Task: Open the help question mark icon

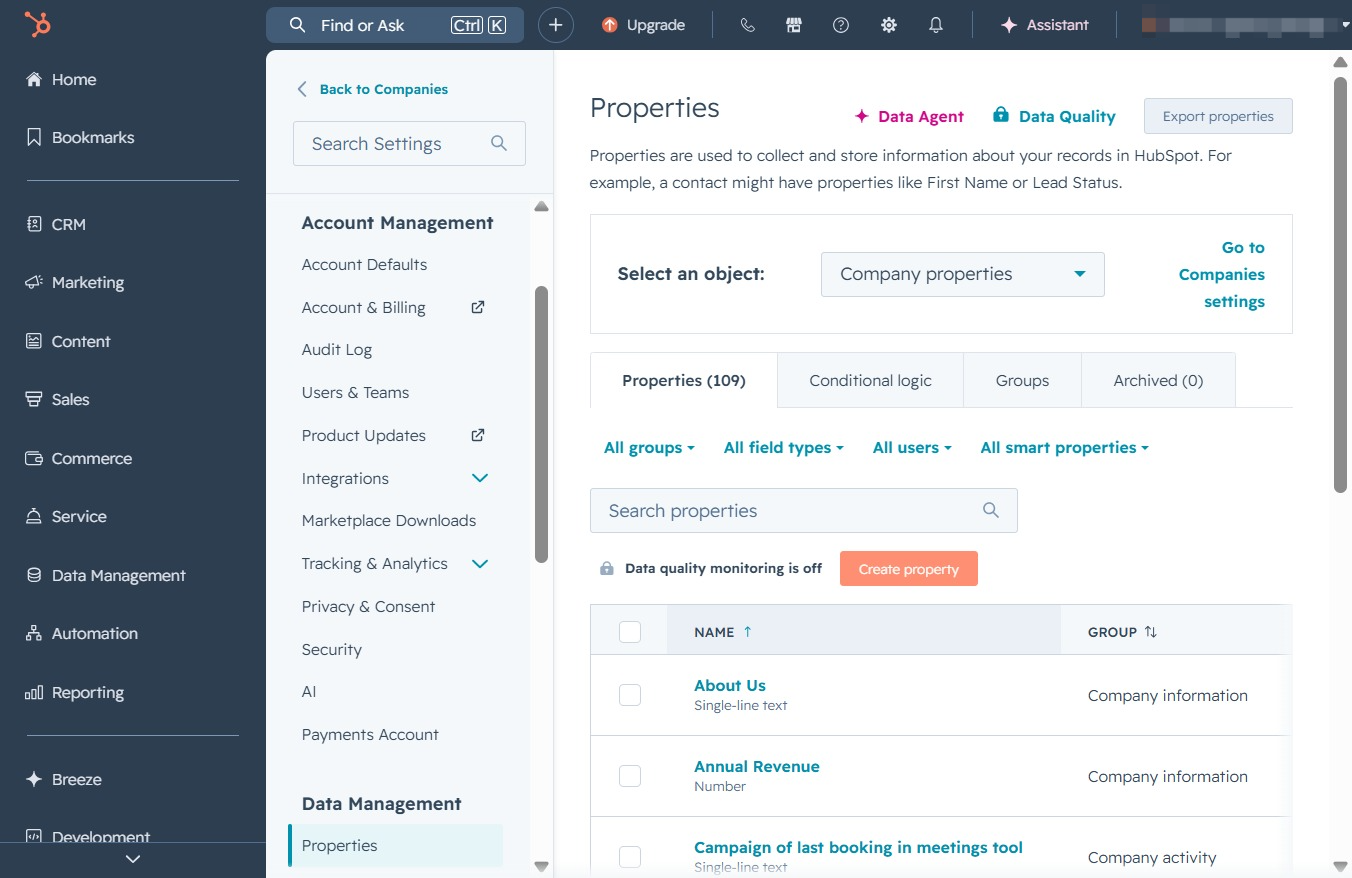Action: point(841,25)
